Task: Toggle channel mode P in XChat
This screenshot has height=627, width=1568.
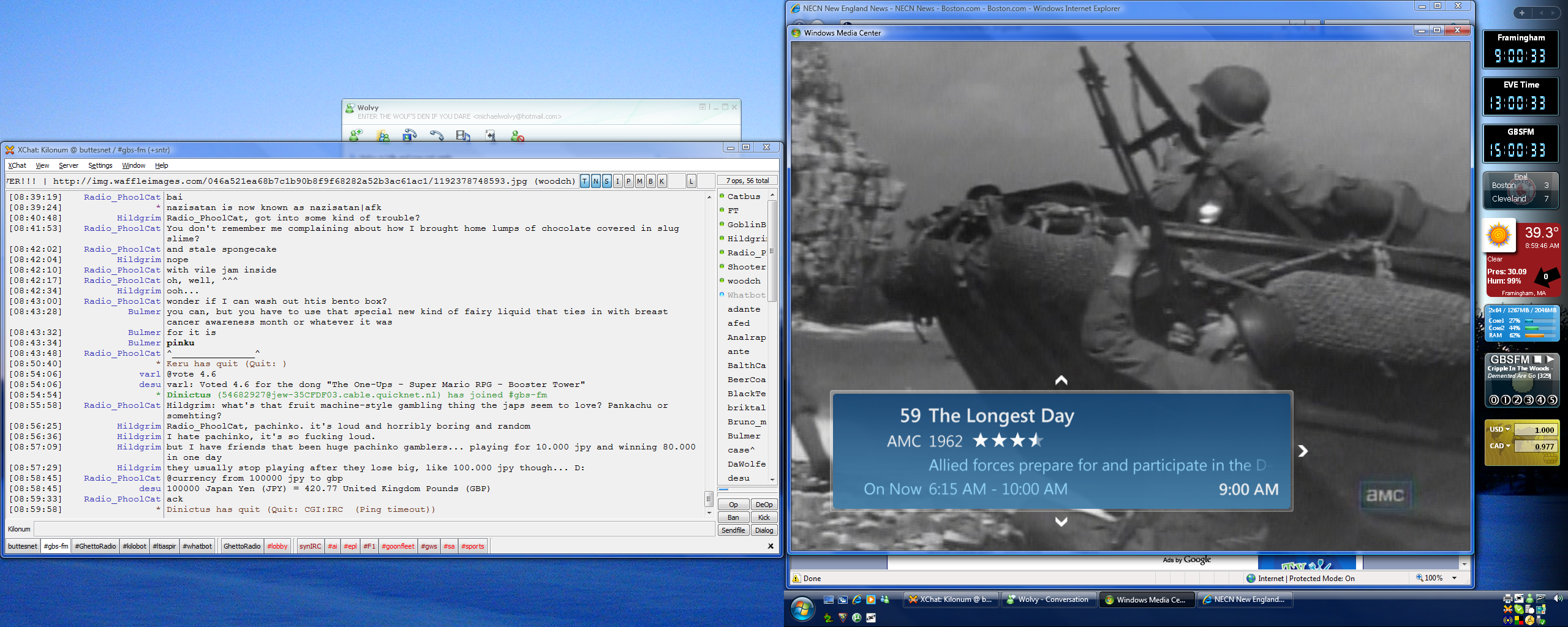Action: (629, 181)
